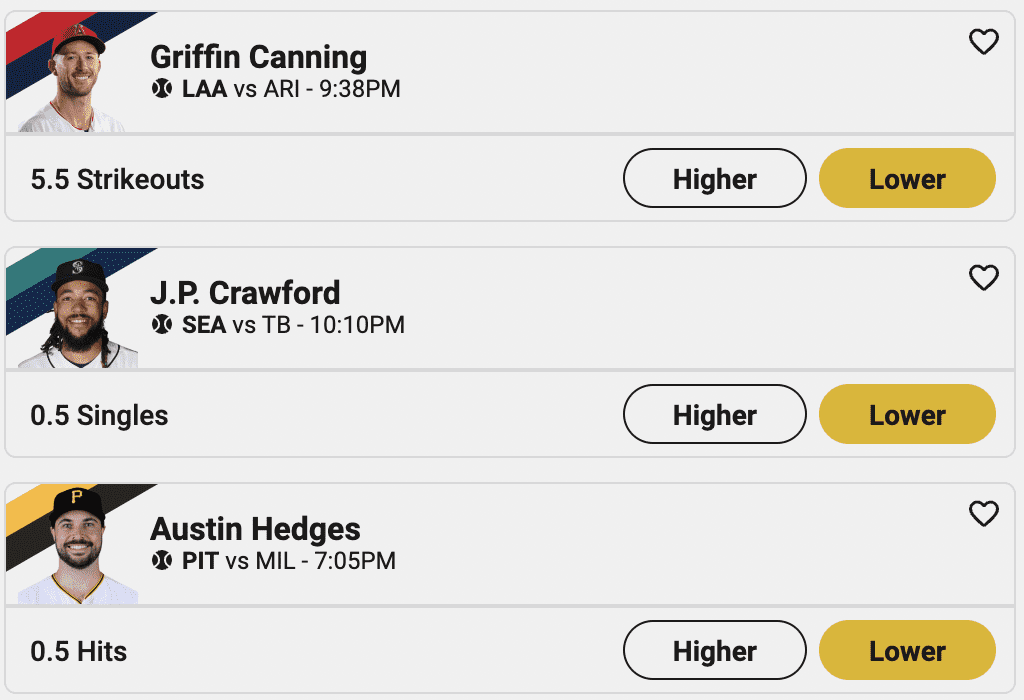Screen dimensions: 1024x700
Task: Choose Lower for Crawford 0.5 Singles
Action: (x=907, y=416)
